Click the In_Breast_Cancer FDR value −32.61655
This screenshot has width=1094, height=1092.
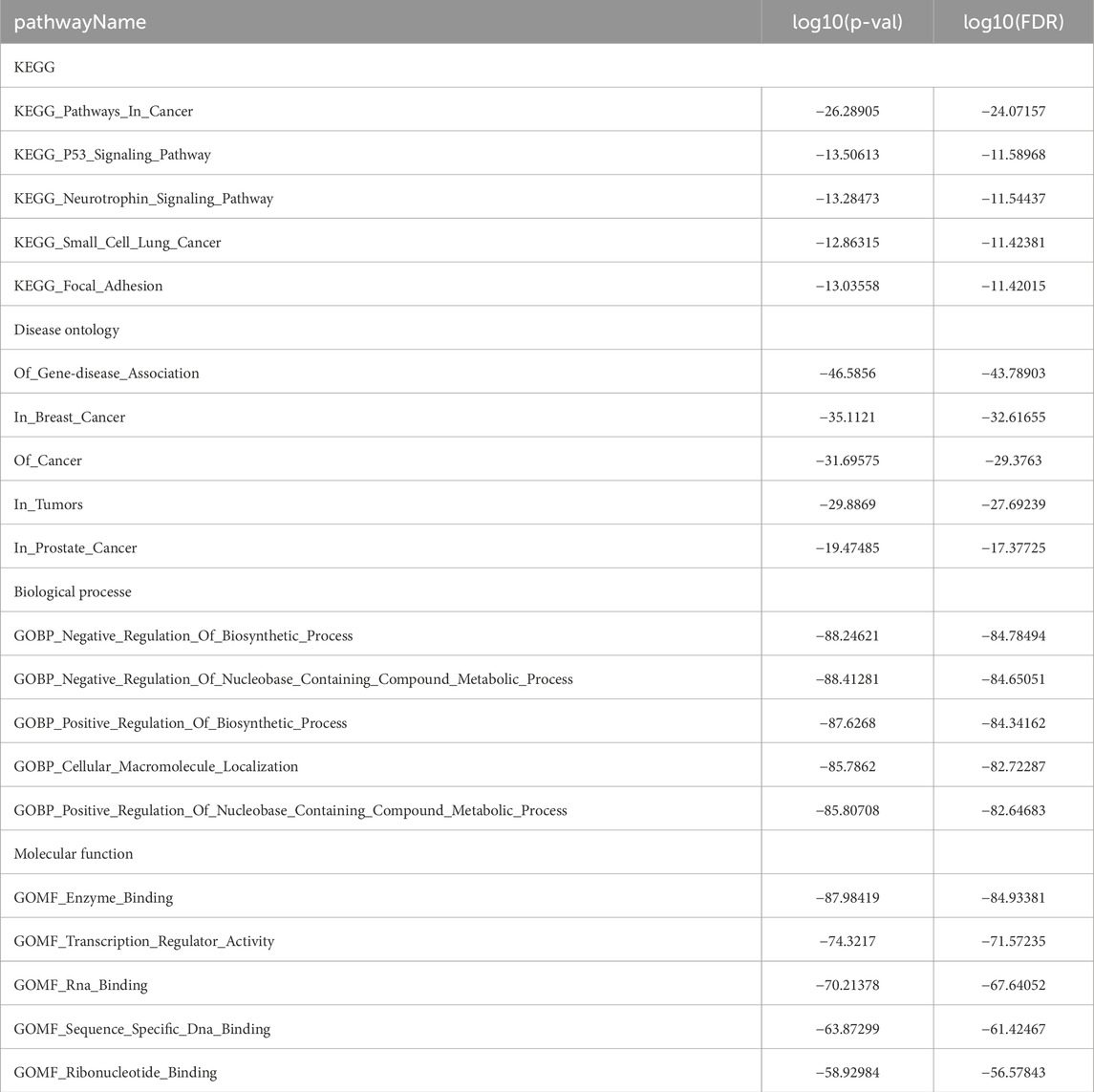(x=1013, y=418)
